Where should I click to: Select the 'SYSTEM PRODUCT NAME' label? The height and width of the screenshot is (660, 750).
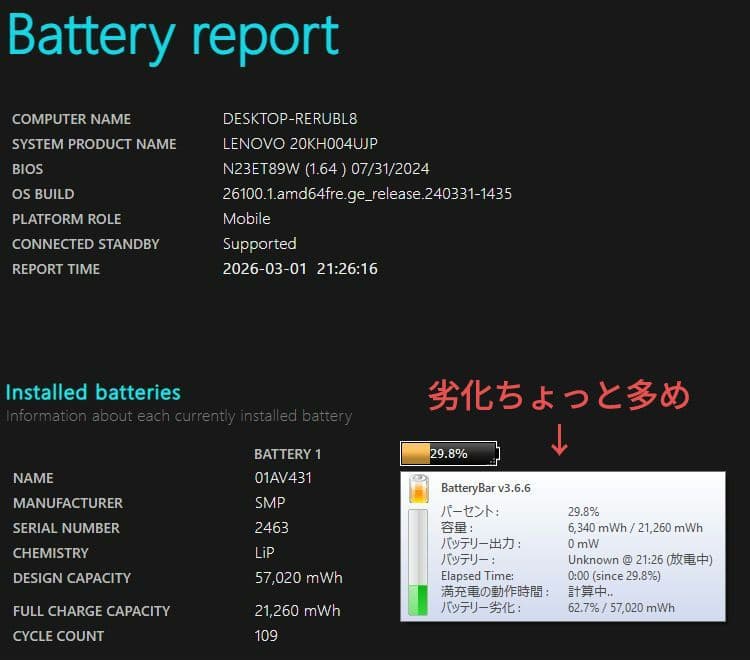94,144
